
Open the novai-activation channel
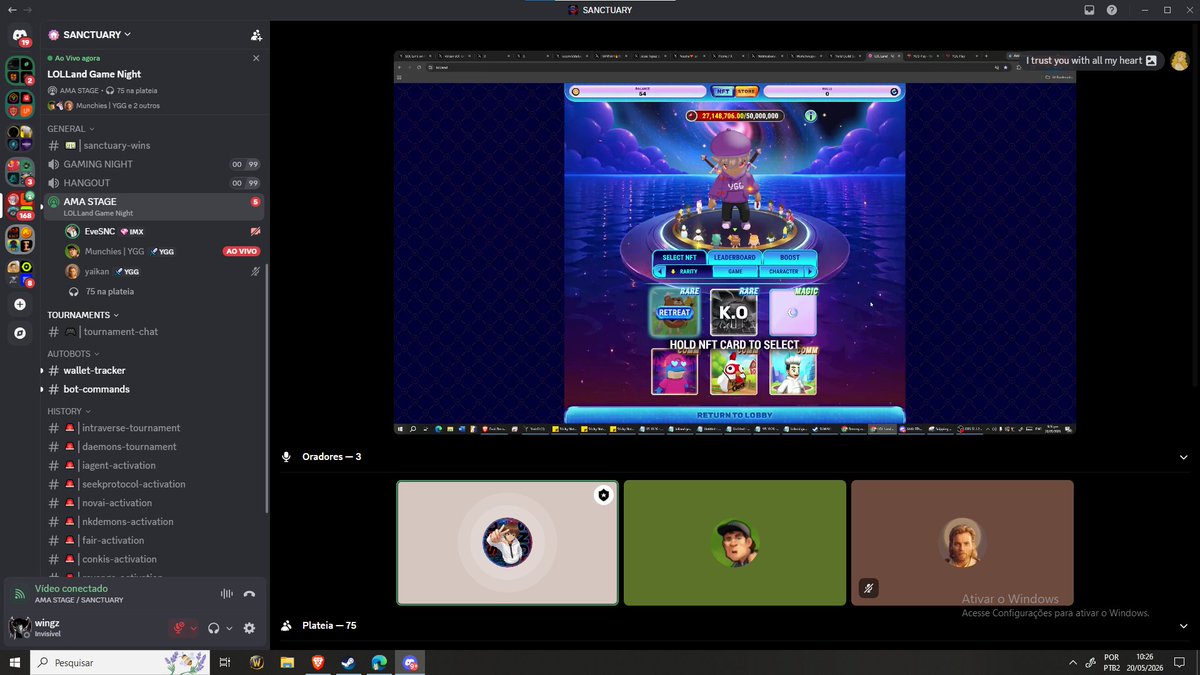point(154,503)
